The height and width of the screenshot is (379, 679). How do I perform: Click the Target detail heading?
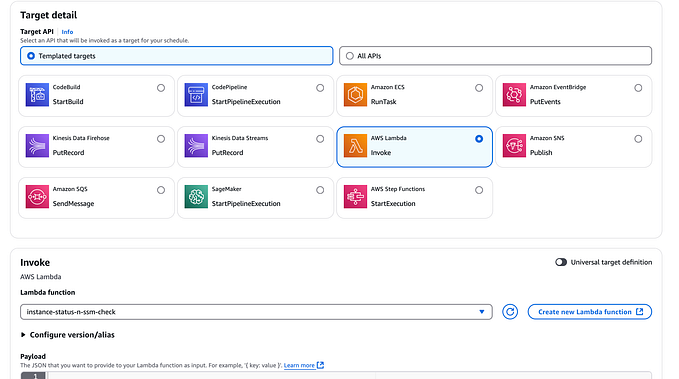pyautogui.click(x=48, y=15)
